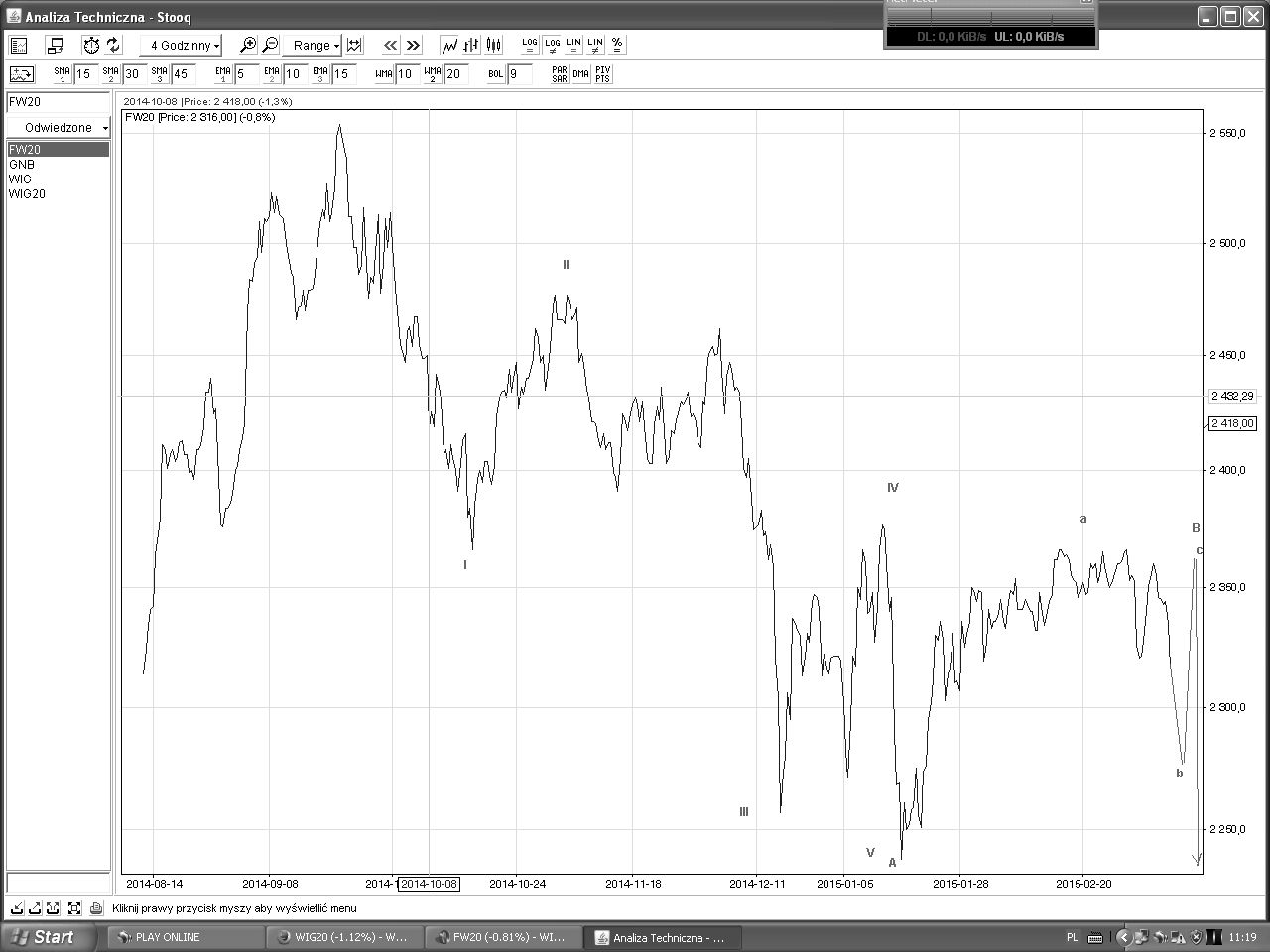The image size is (1270, 952).
Task: Open the Range dropdown
Action: (313, 45)
